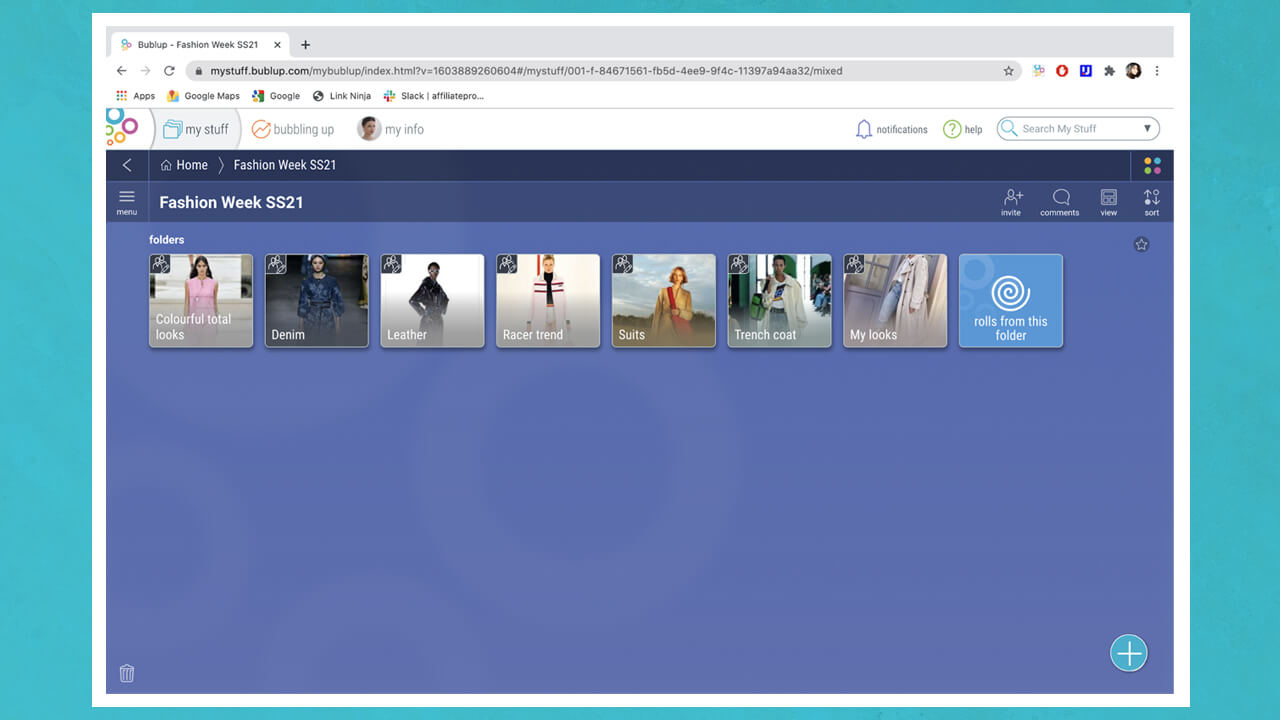Go back using the breadcrumb back arrow
This screenshot has height=720, width=1280.
click(x=127, y=165)
